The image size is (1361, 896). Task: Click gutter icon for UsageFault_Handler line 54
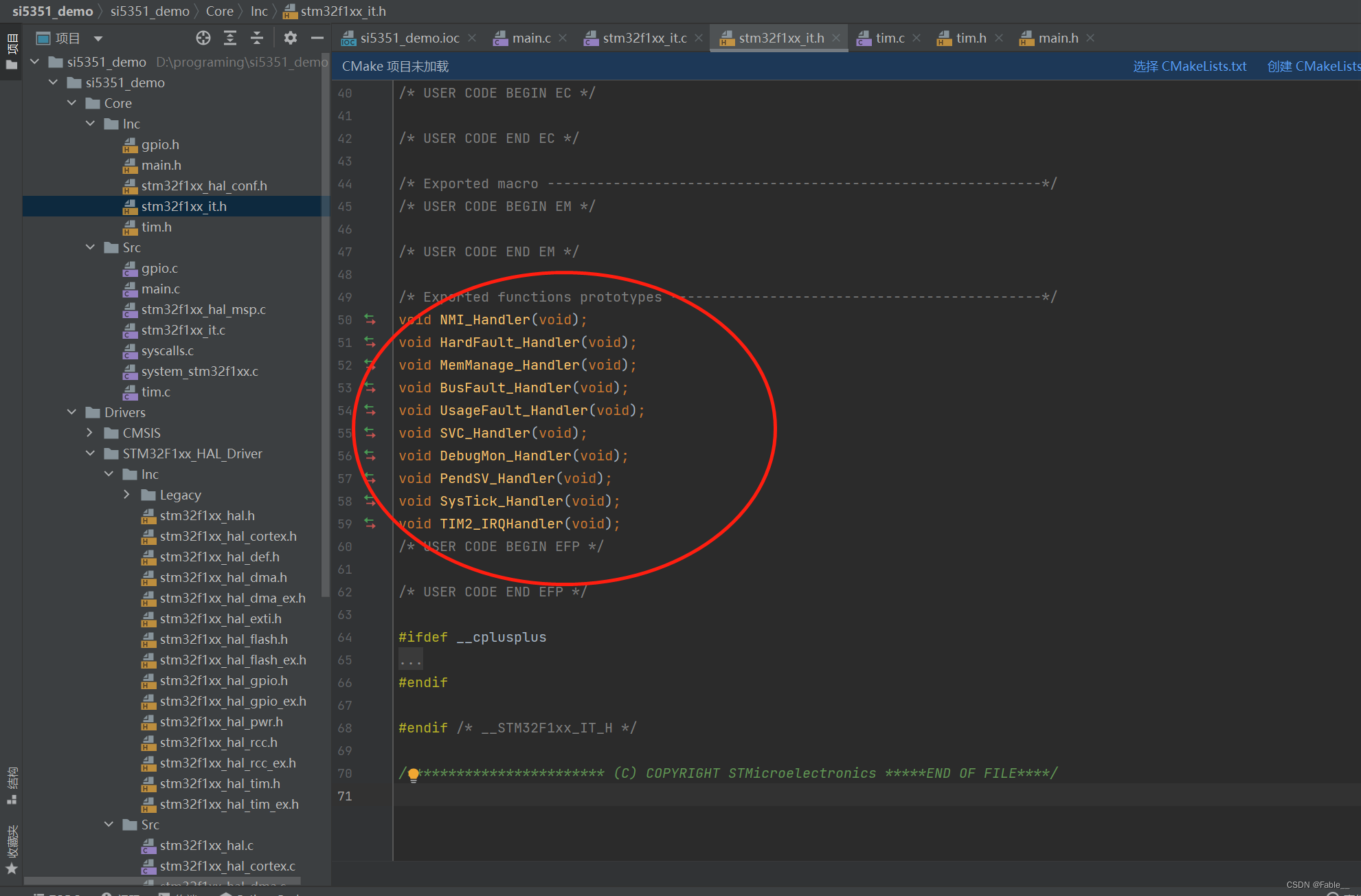[370, 410]
